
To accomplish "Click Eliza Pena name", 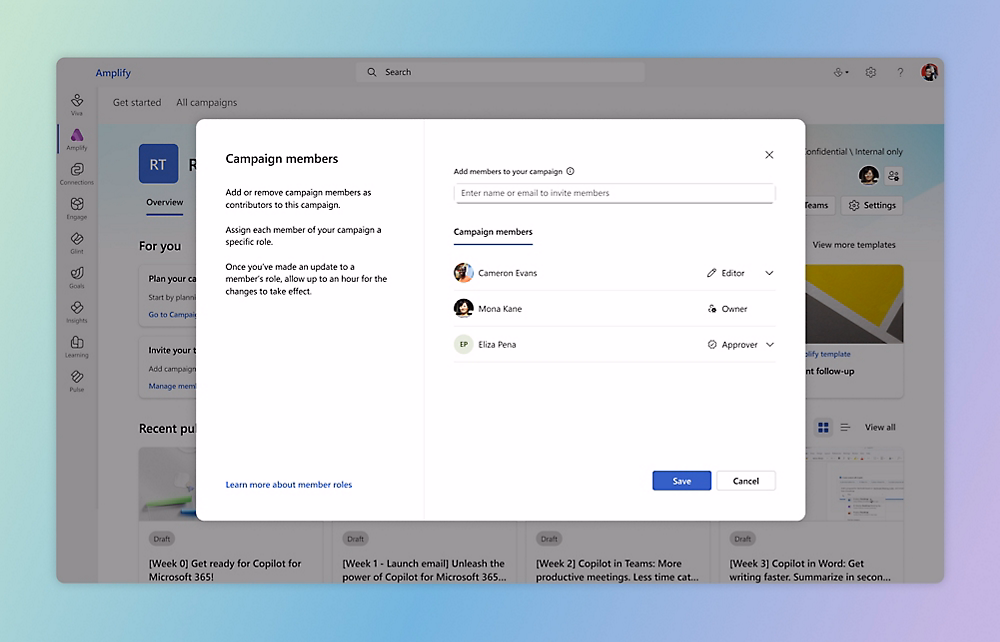I will pos(497,344).
